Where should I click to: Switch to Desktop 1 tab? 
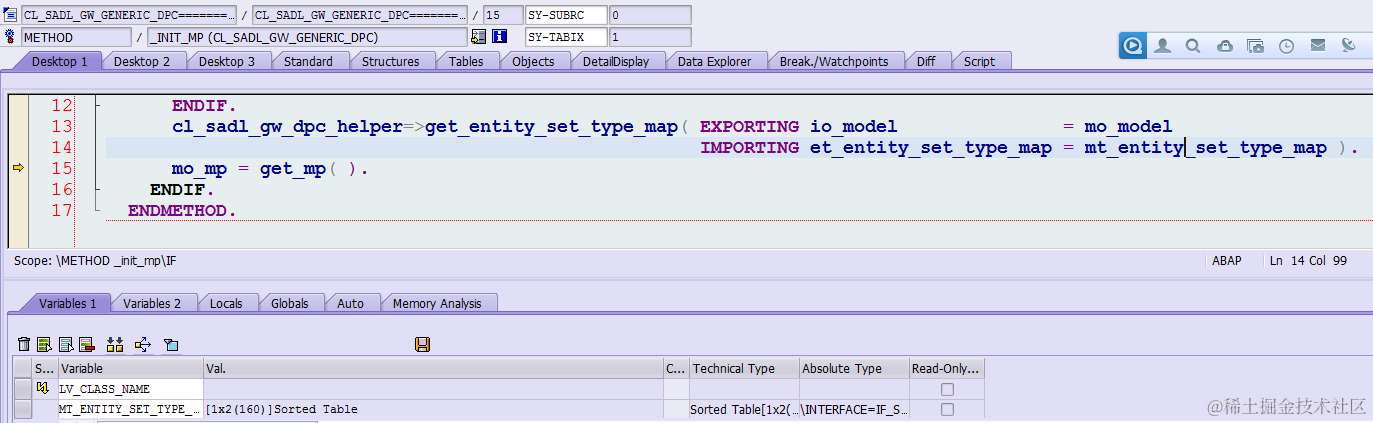pos(60,61)
